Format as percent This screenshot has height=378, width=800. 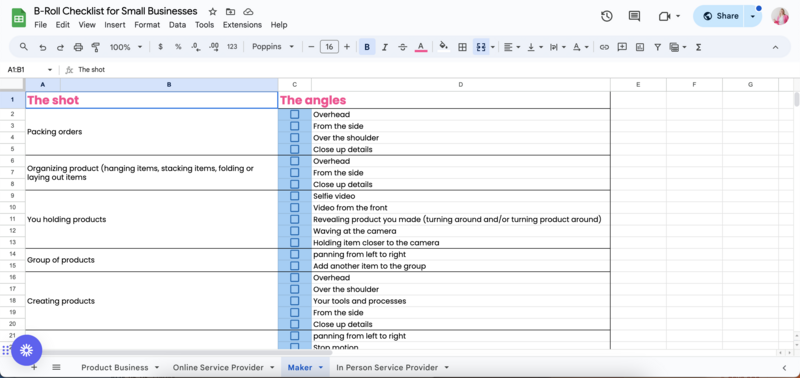coord(178,47)
